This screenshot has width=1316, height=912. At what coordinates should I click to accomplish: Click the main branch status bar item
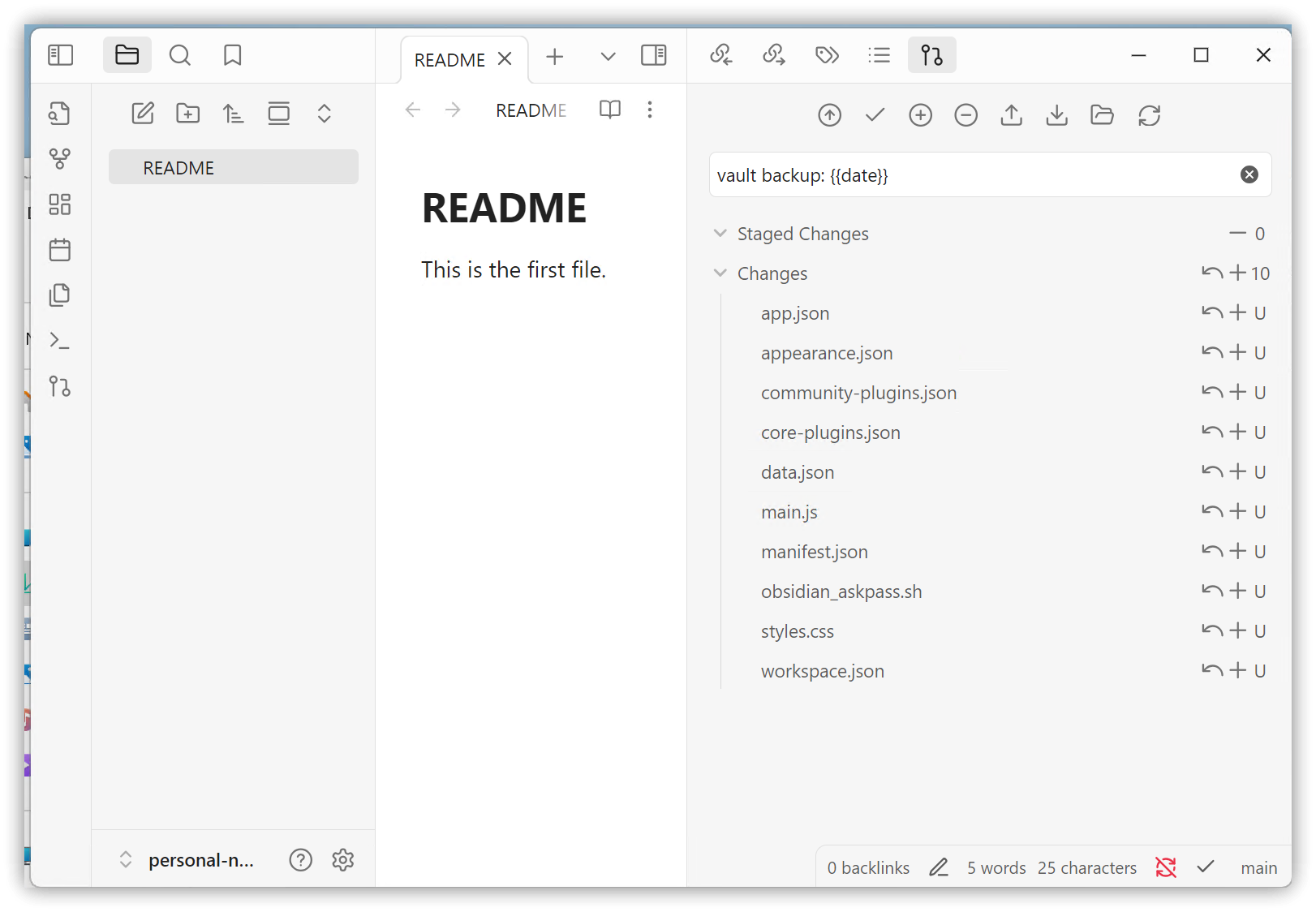click(x=1259, y=868)
